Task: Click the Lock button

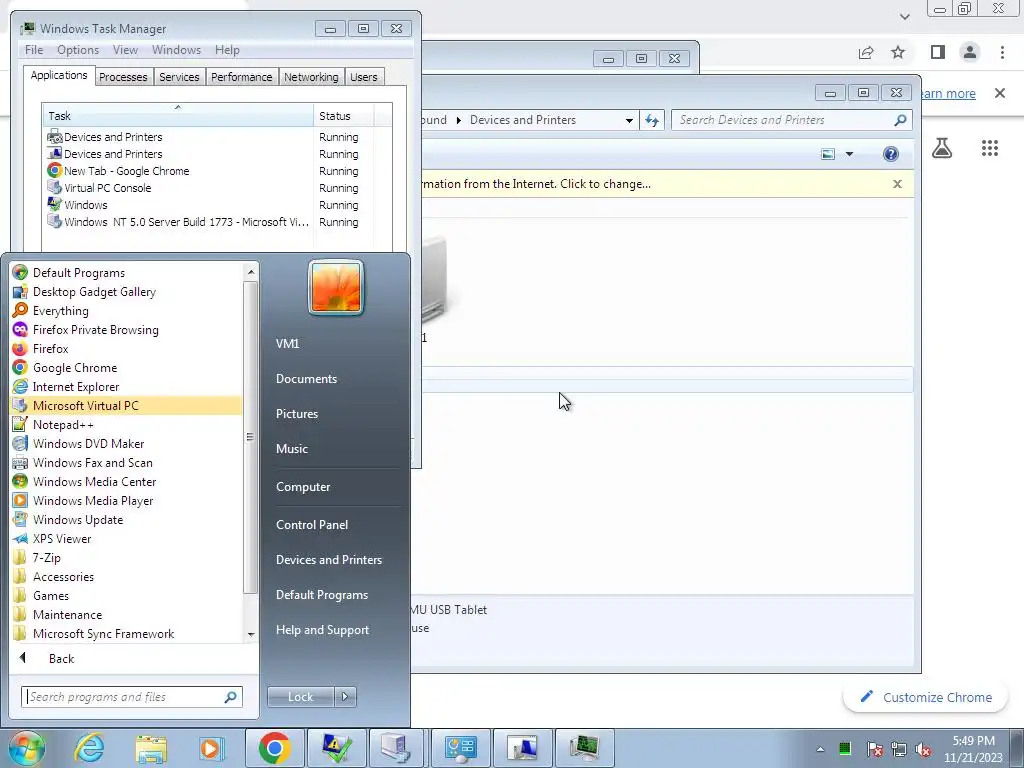Action: [x=300, y=697]
